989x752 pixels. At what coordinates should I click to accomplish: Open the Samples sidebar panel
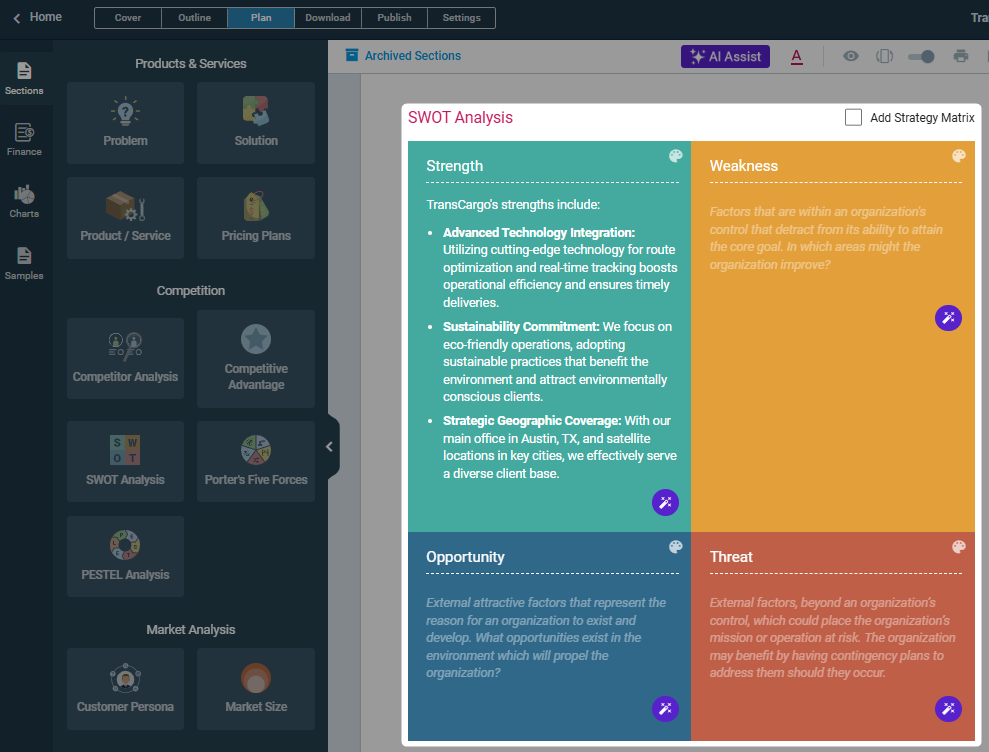(24, 263)
